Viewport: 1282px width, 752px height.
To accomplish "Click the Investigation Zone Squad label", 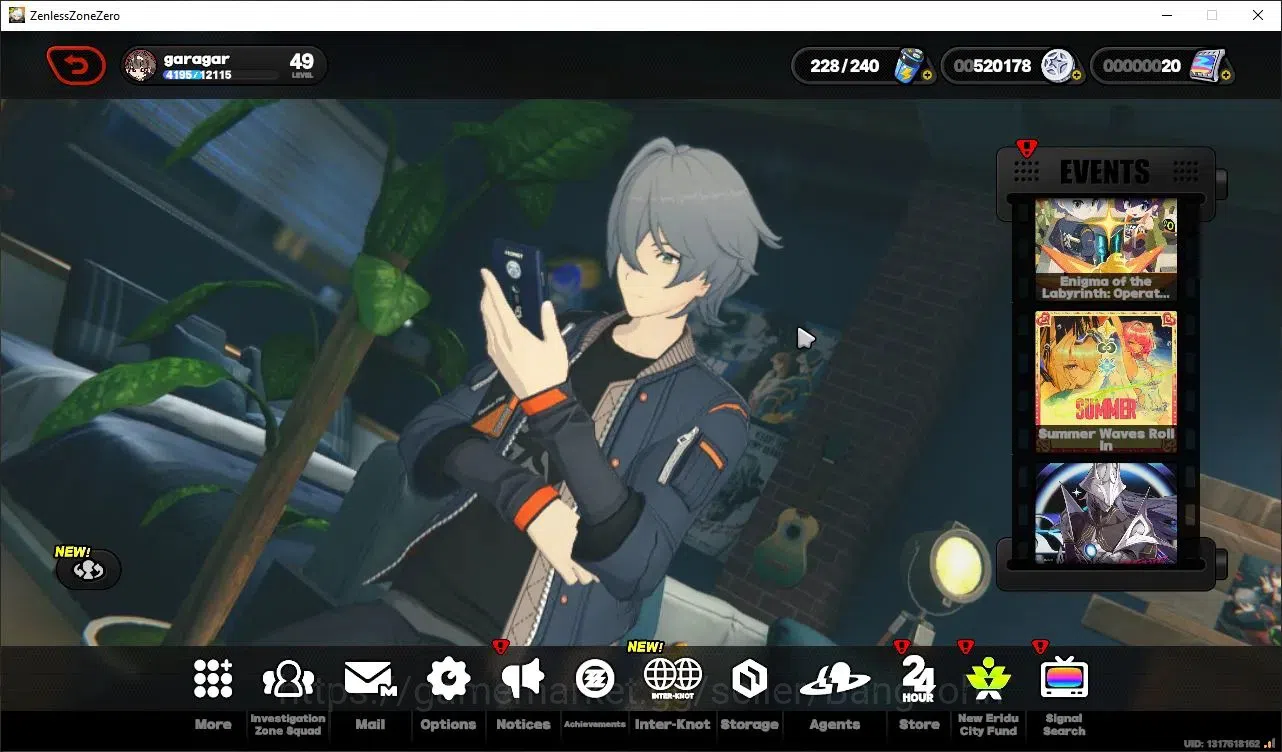I will [x=288, y=724].
